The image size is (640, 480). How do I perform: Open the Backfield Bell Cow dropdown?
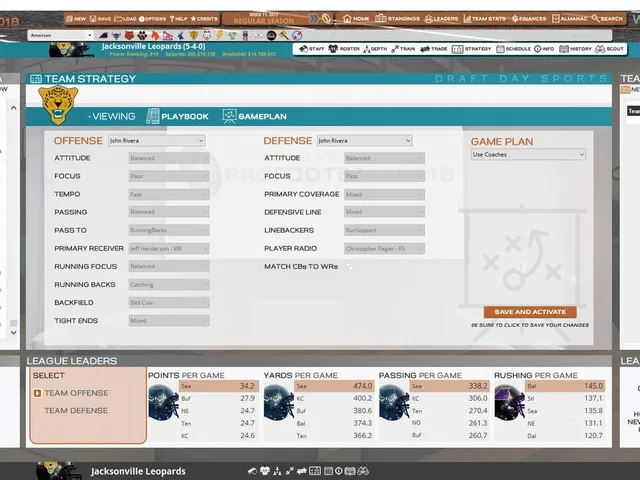169,302
